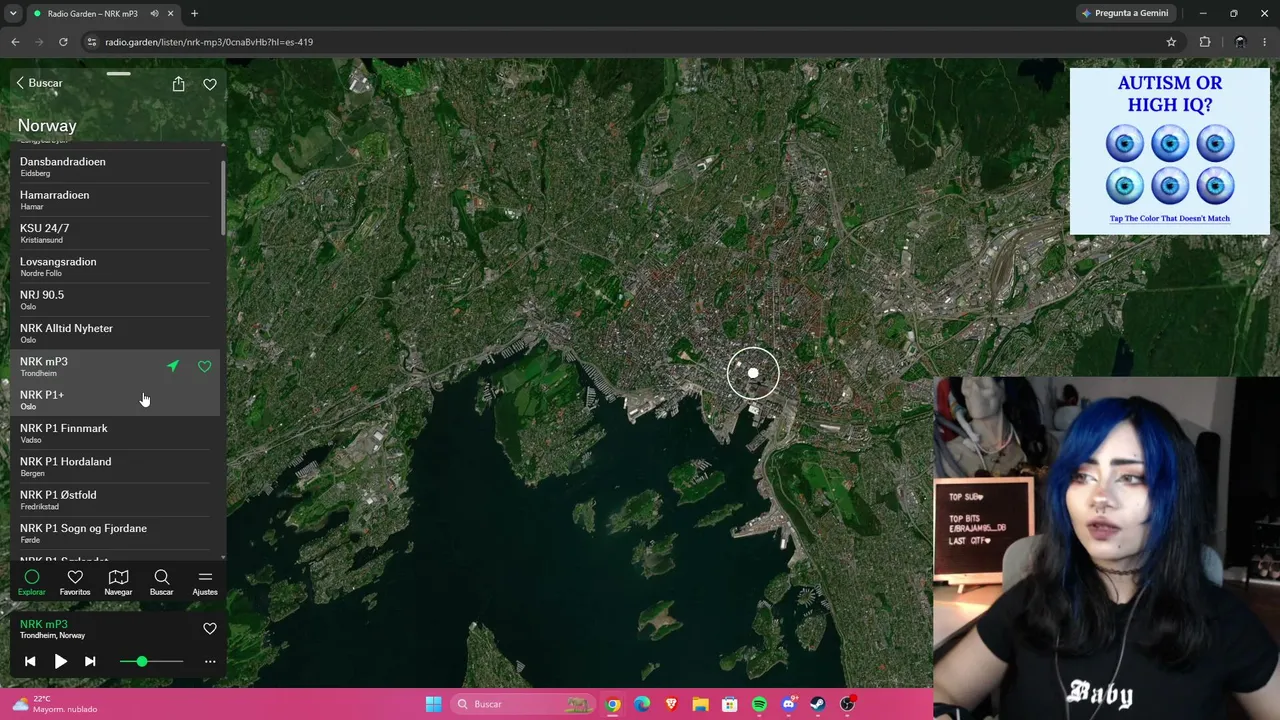Launch Microsoft Edge from the taskbar
Image resolution: width=1280 pixels, height=720 pixels.
642,704
